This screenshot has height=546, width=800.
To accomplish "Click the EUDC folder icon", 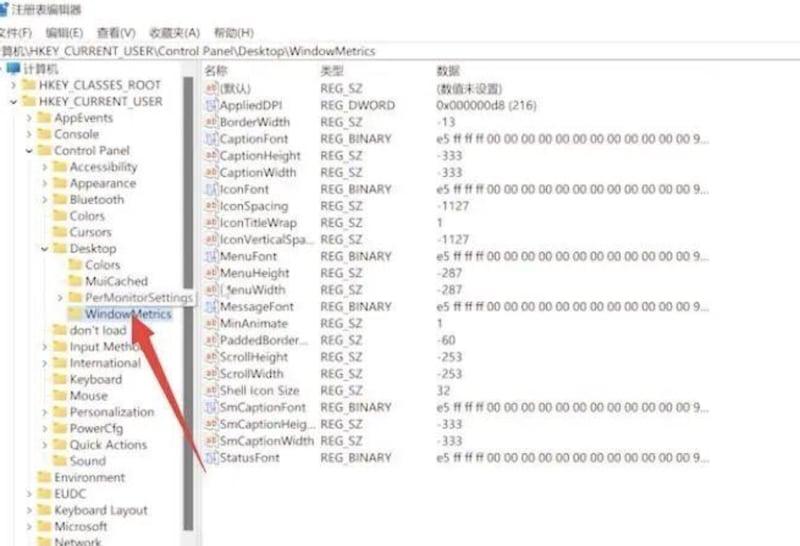I will pos(44,493).
